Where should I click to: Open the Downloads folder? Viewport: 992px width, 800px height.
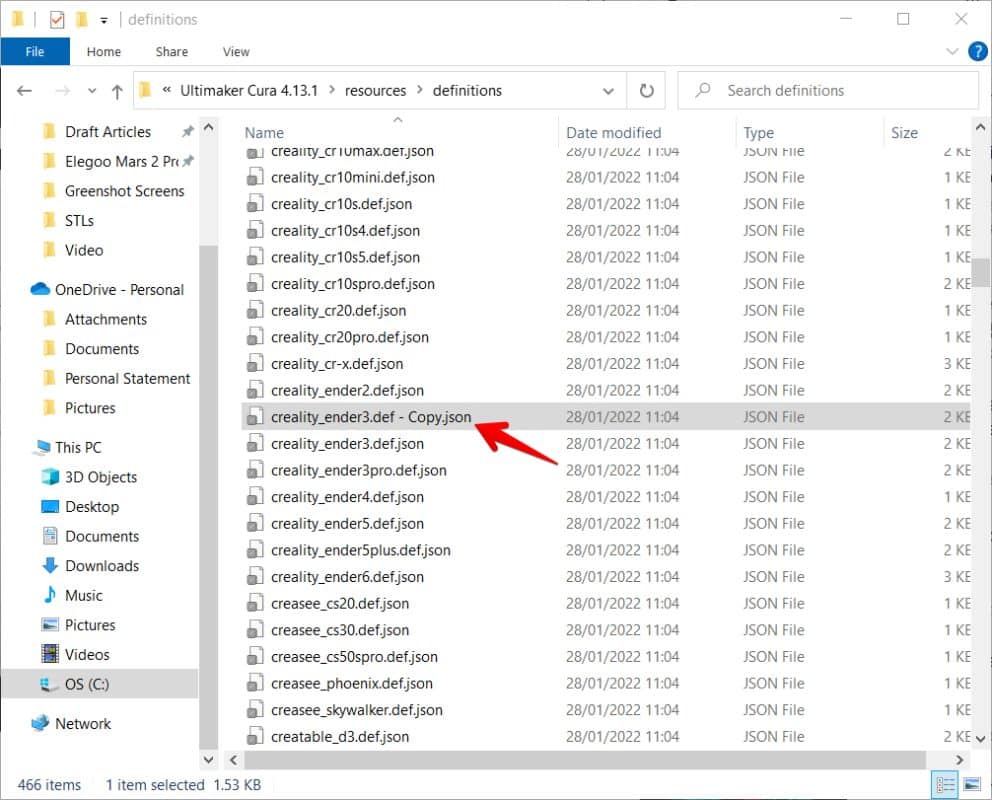tap(102, 565)
